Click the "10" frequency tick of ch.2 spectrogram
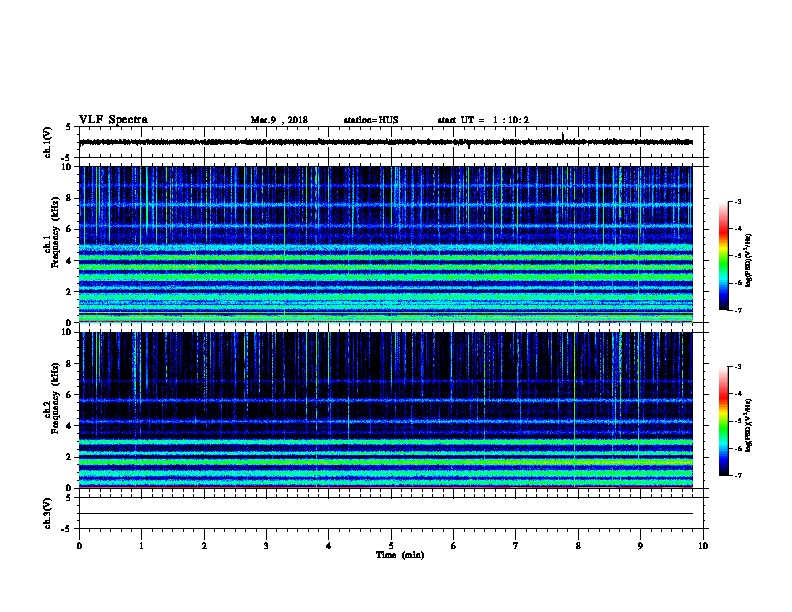This screenshot has width=792, height=612. 67,332
